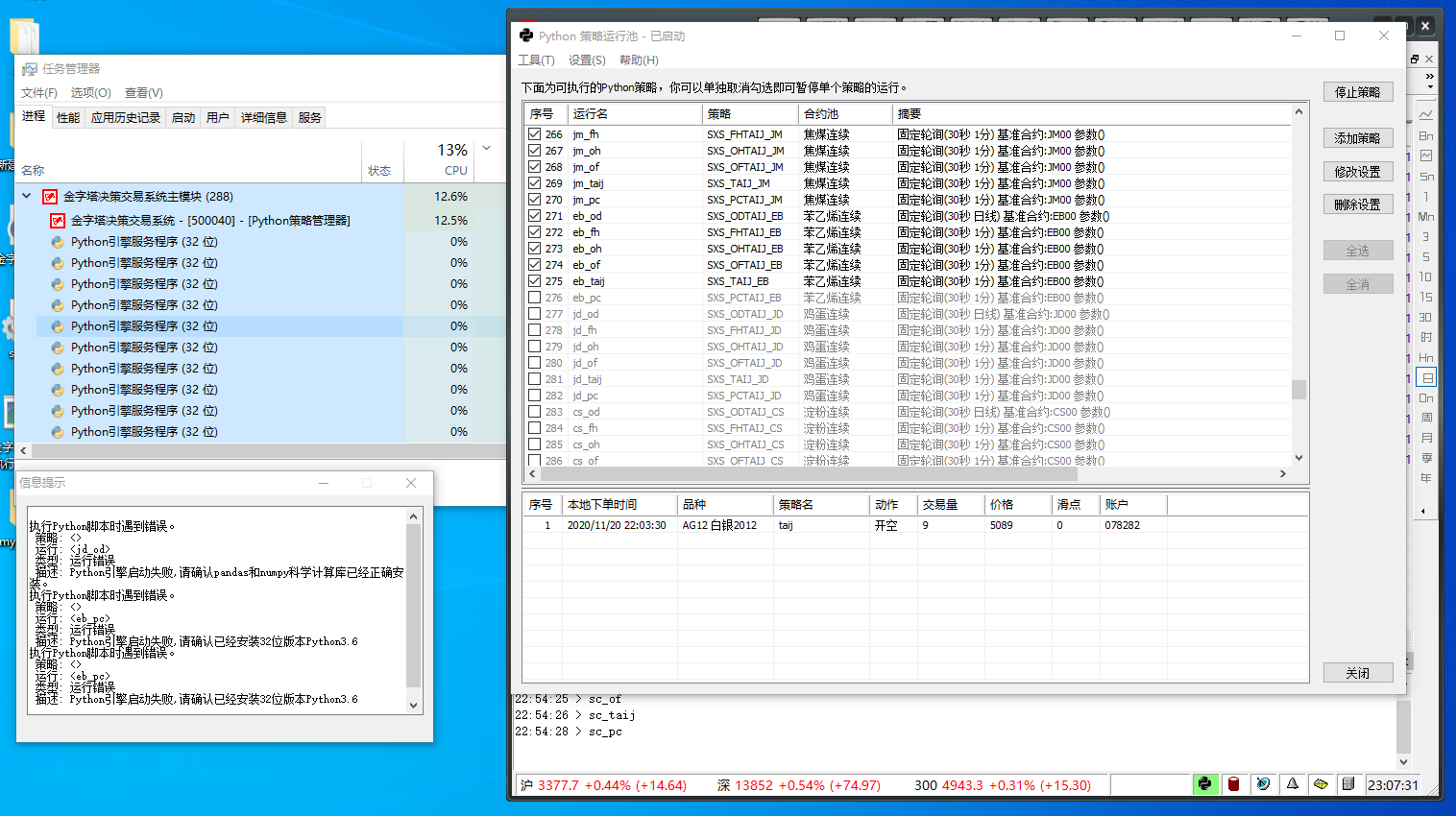1456x816 pixels.
Task: Expand the >> overflow on right period toolbar
Action: coord(1429,76)
